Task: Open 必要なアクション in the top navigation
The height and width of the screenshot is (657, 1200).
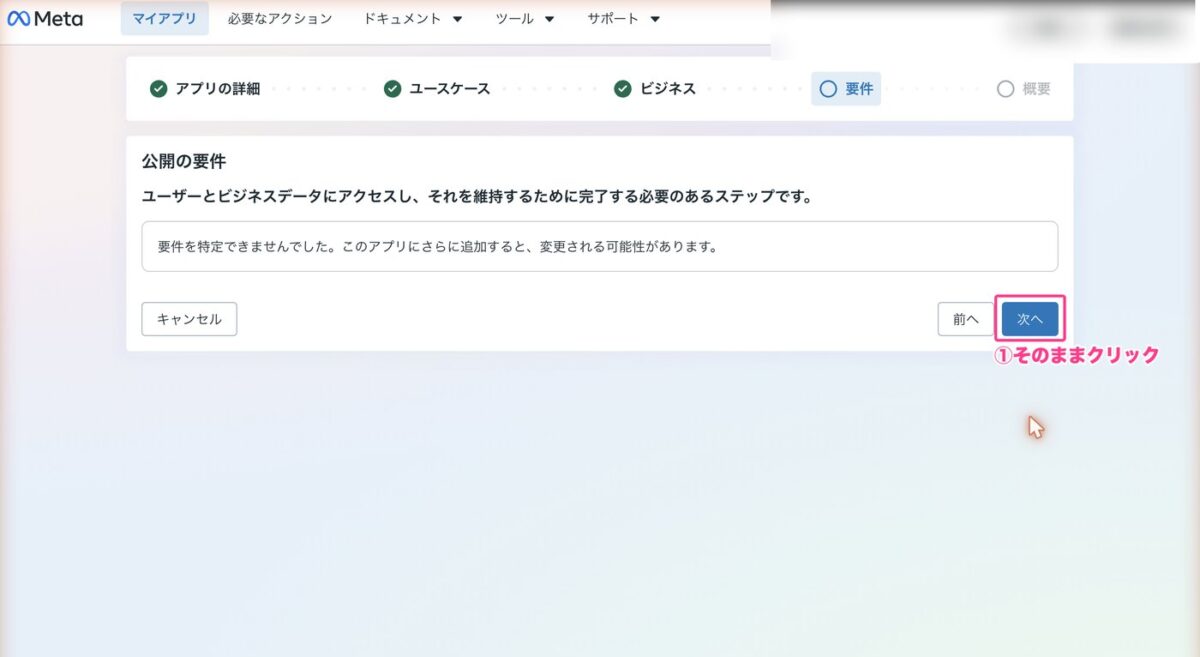Action: click(280, 19)
